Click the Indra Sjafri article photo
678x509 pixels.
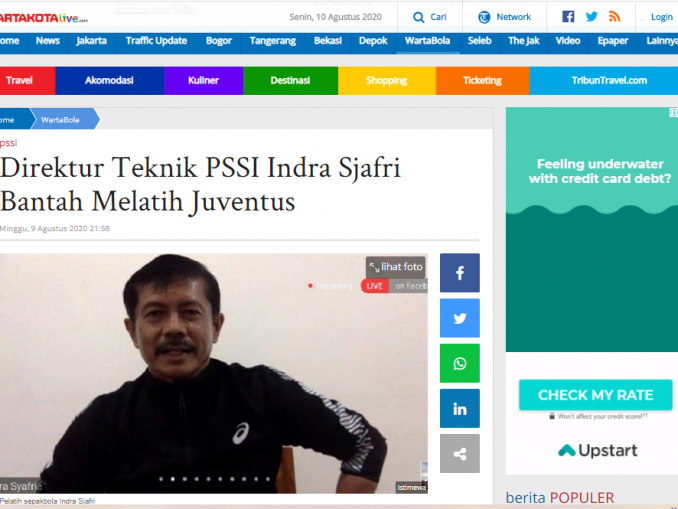pyautogui.click(x=214, y=373)
